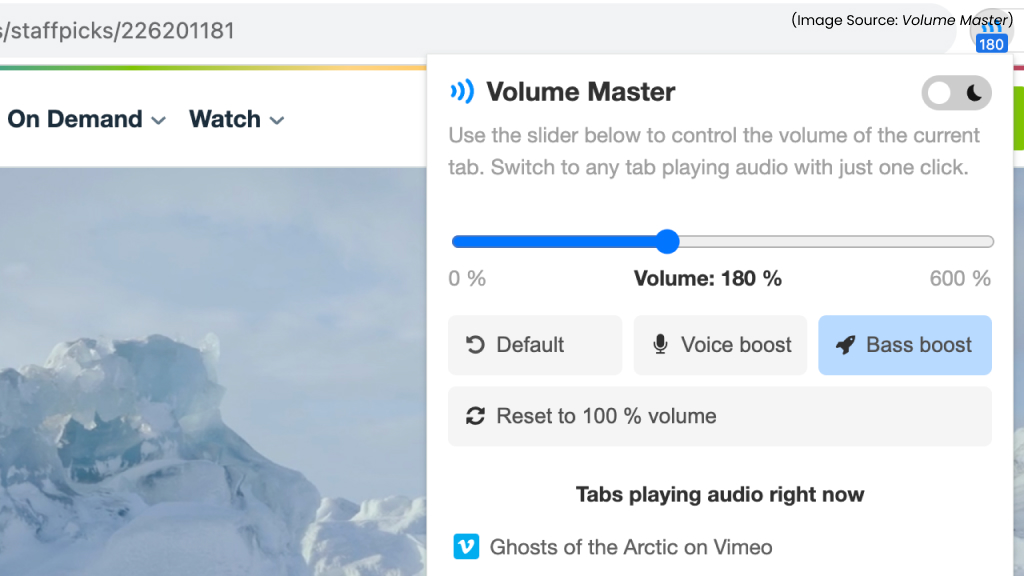Viewport: 1024px width, 576px height.
Task: Apply Voice boost preset
Action: coord(720,345)
